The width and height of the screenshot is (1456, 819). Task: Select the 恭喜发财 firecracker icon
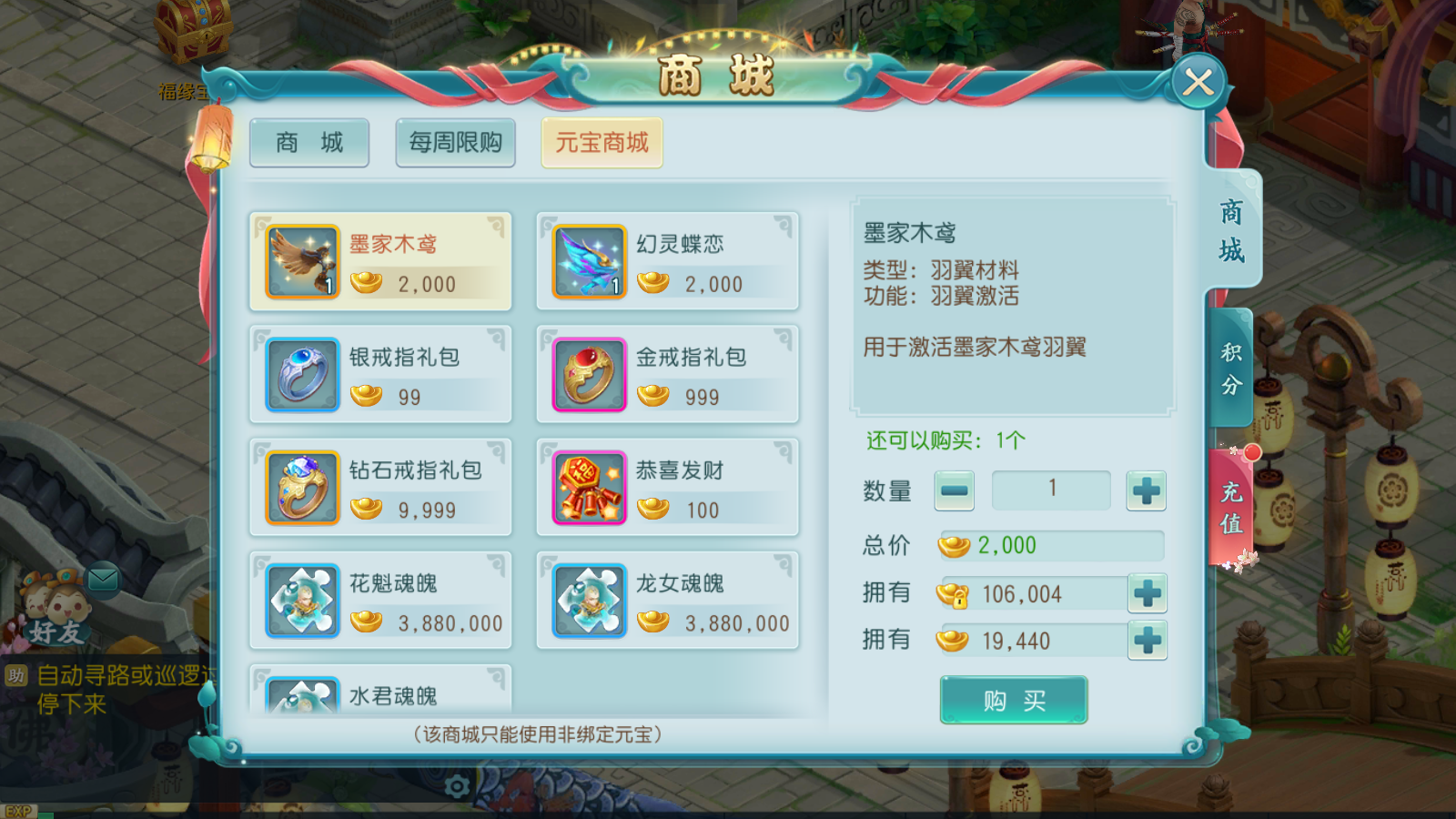click(590, 488)
